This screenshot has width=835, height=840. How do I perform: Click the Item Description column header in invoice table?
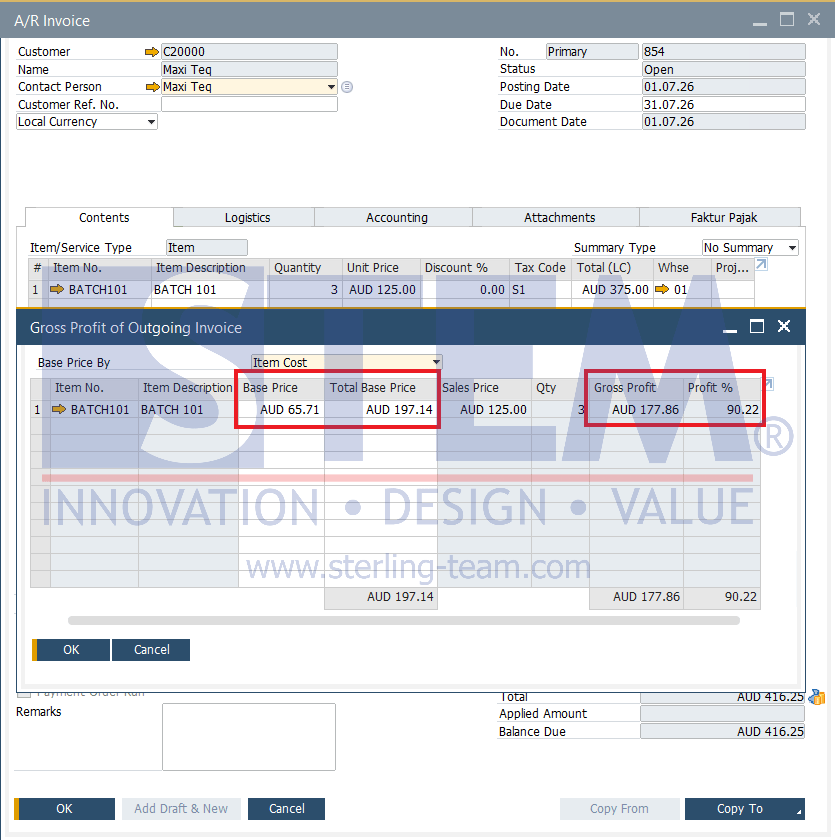209,268
